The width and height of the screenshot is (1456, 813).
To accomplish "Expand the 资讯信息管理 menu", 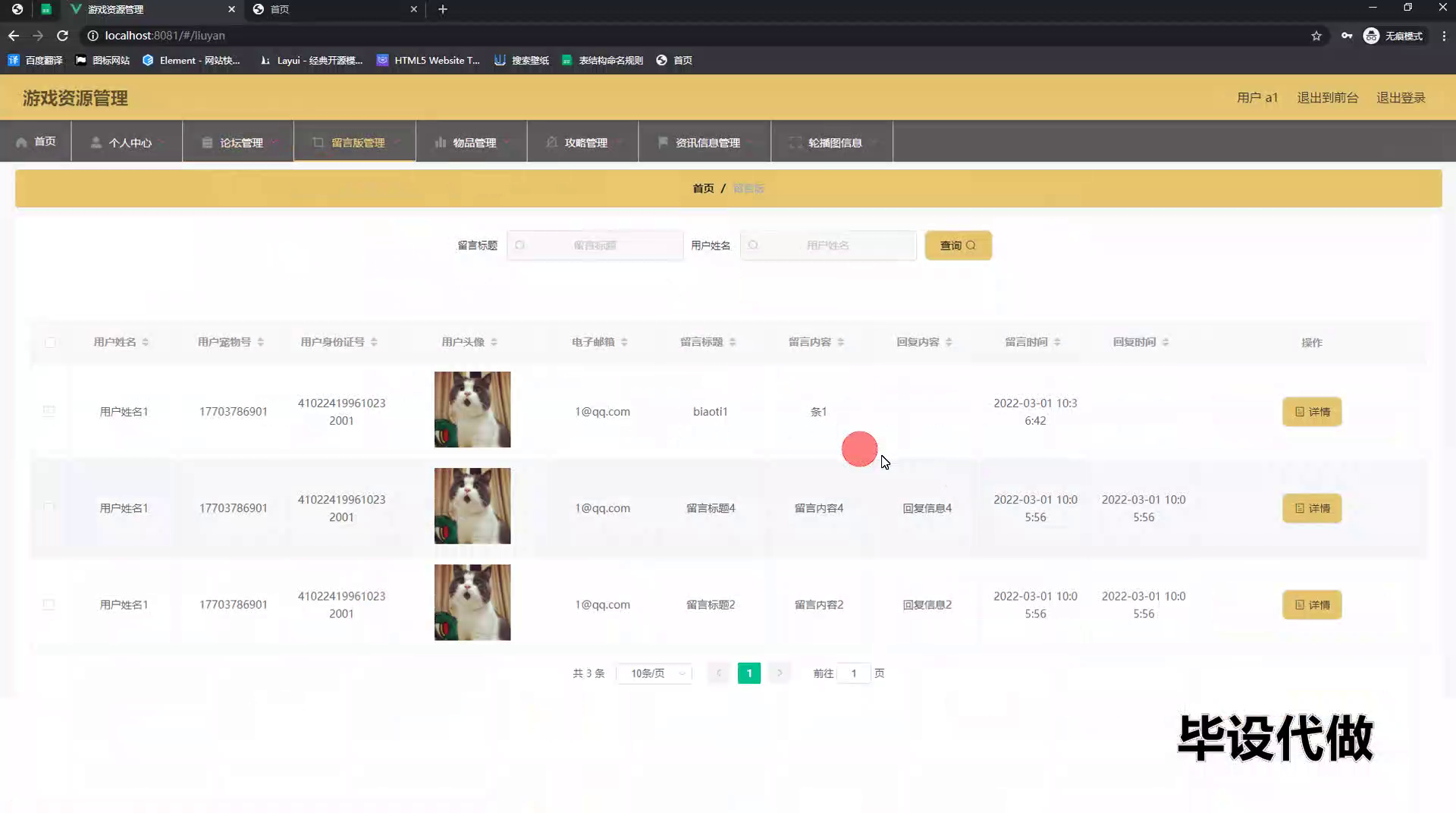I will click(704, 142).
